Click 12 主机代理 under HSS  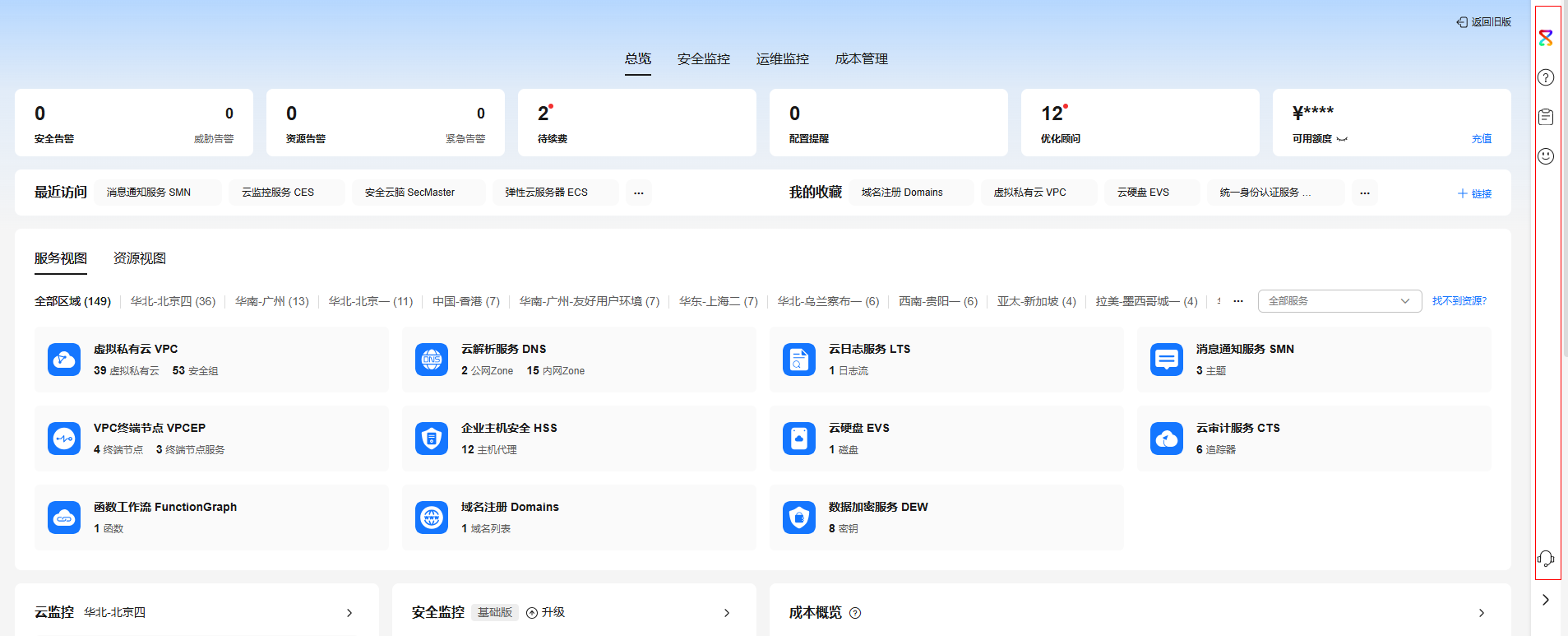click(x=489, y=450)
